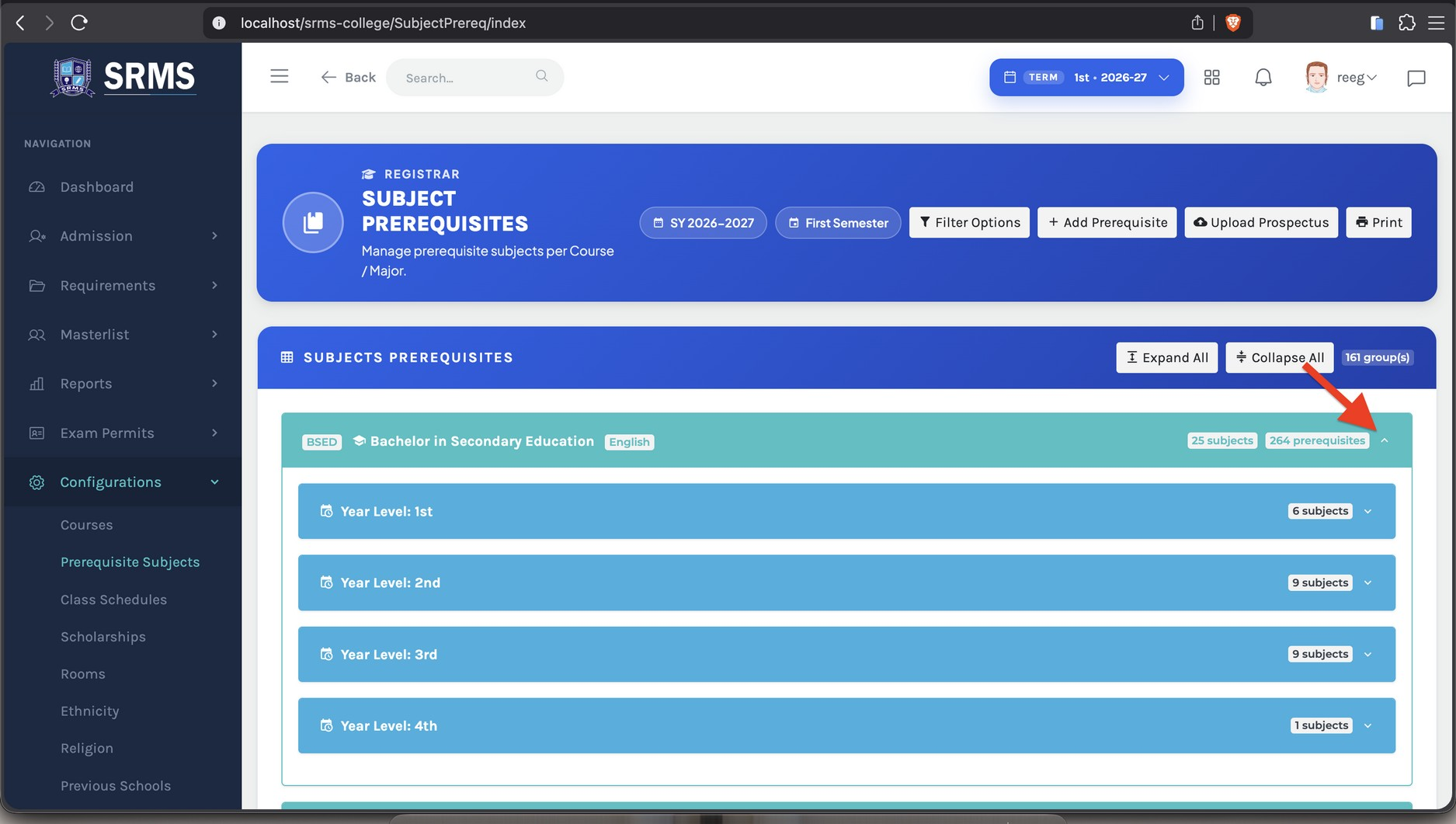
Task: Click the Masterlist people icon
Action: (x=36, y=335)
